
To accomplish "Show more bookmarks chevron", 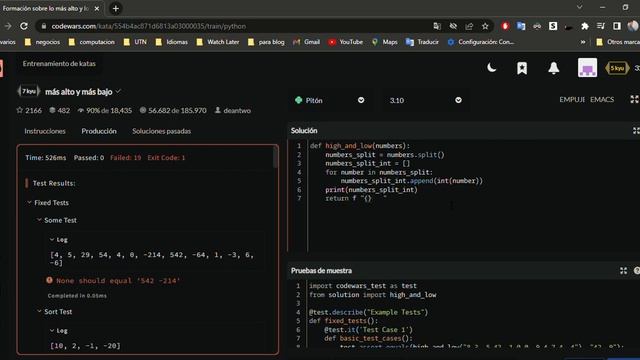I will 583,42.
